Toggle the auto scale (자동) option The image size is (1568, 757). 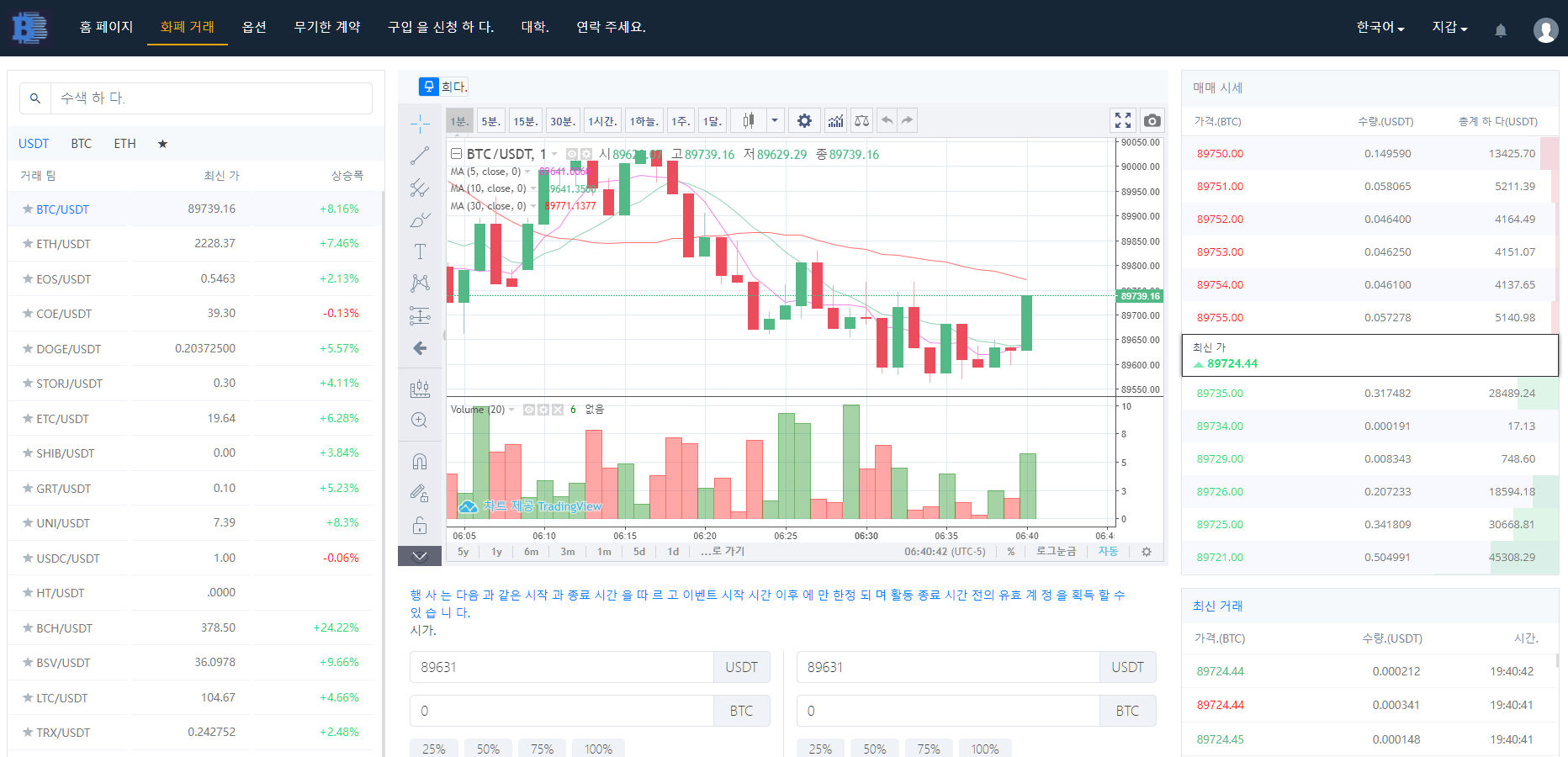(x=1108, y=552)
